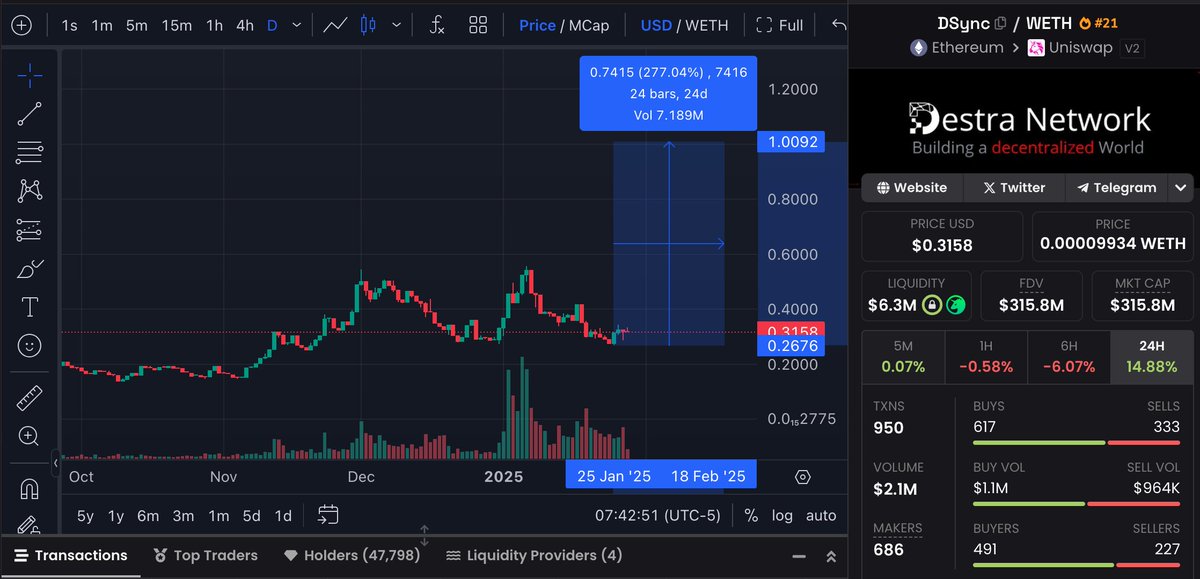Select the crosshair cursor tool

point(30,74)
